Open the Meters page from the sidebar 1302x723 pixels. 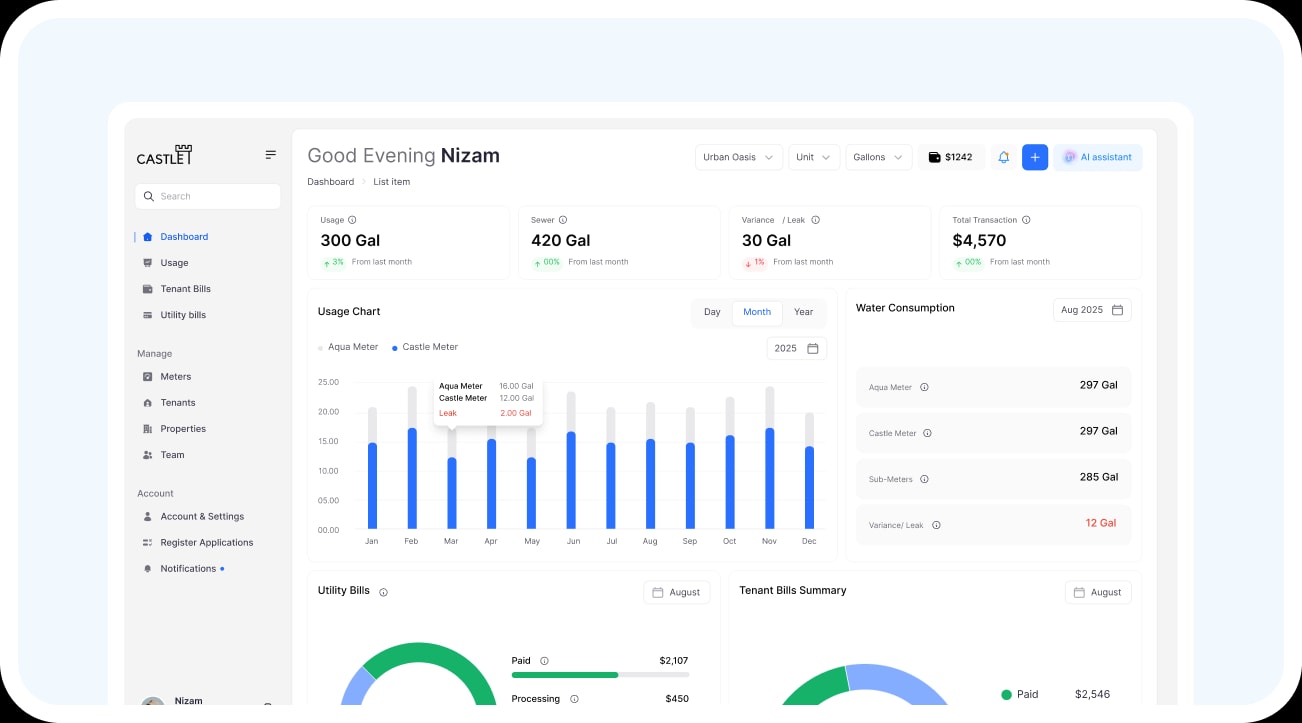coord(175,377)
